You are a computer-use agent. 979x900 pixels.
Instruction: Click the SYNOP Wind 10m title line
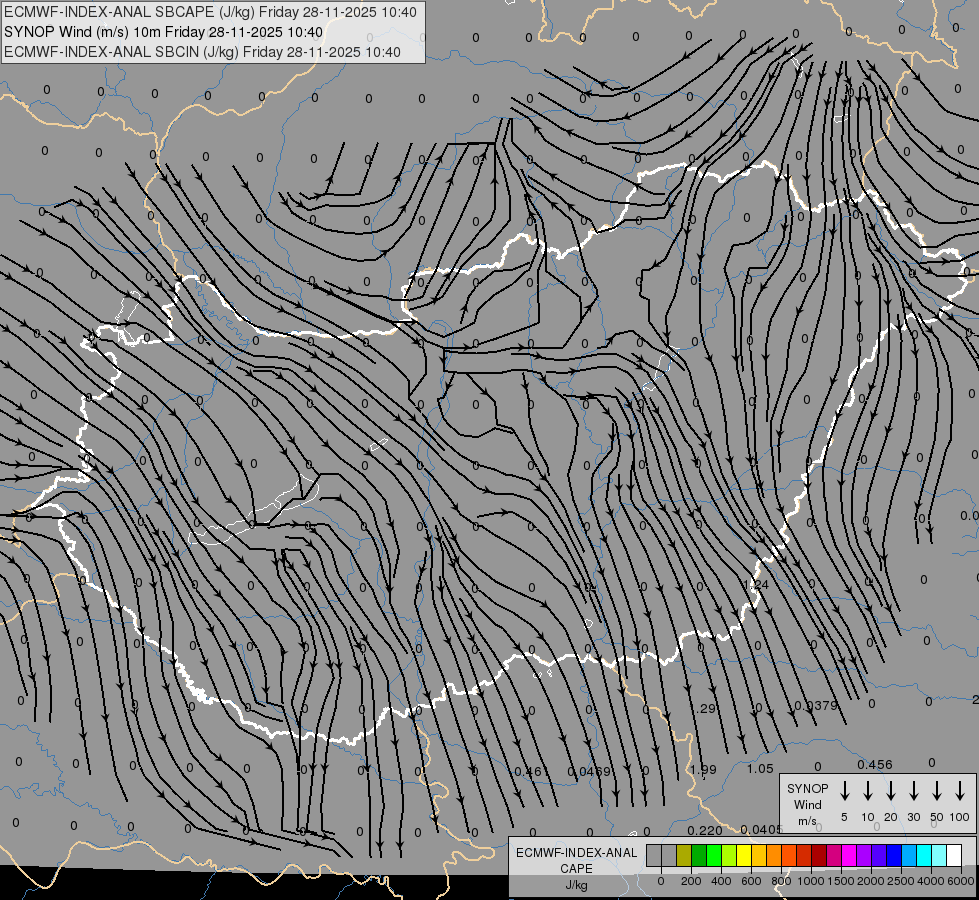[163, 32]
